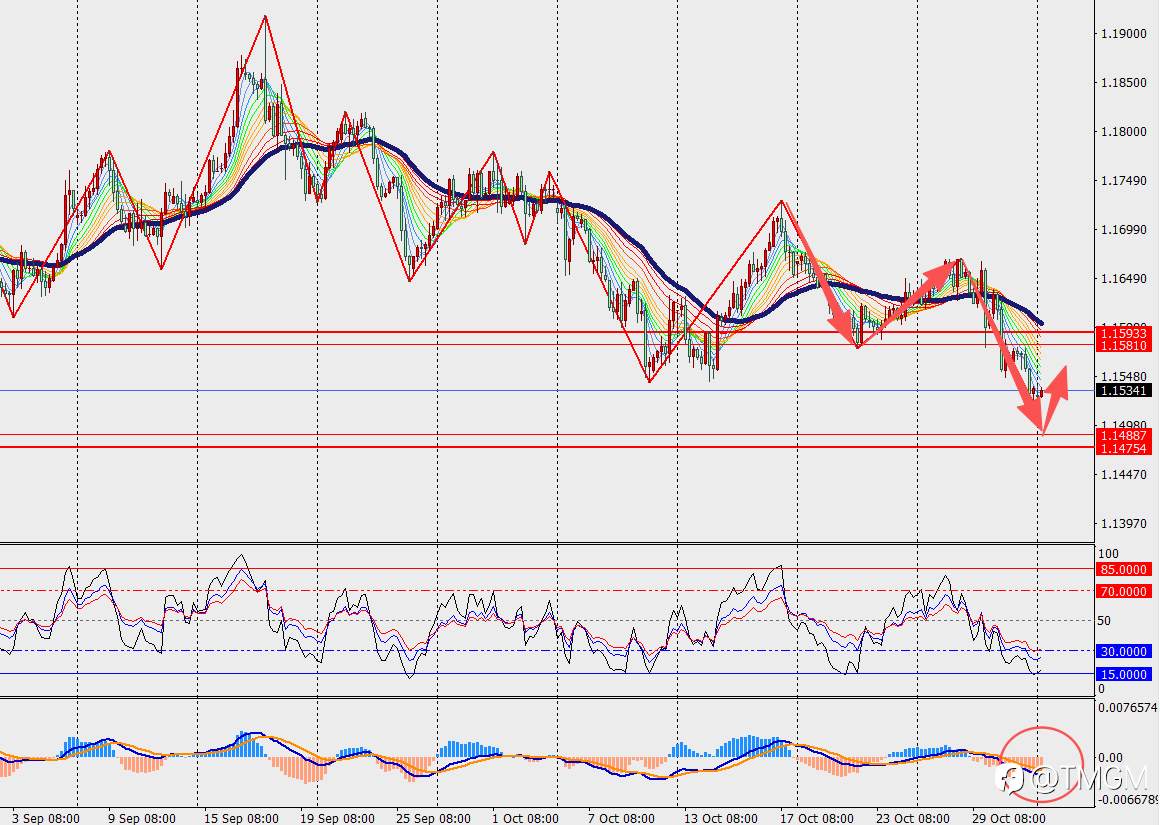This screenshot has height=825, width=1160.
Task: Click the small upward red arrow
Action: tap(1056, 385)
